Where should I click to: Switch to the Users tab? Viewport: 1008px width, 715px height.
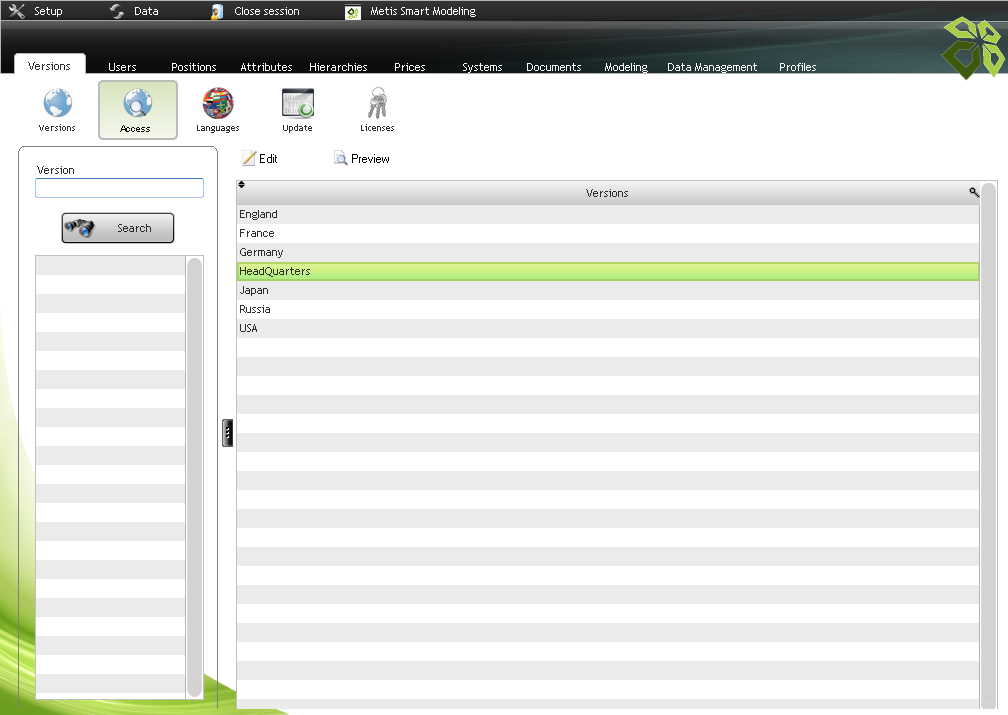pos(122,67)
